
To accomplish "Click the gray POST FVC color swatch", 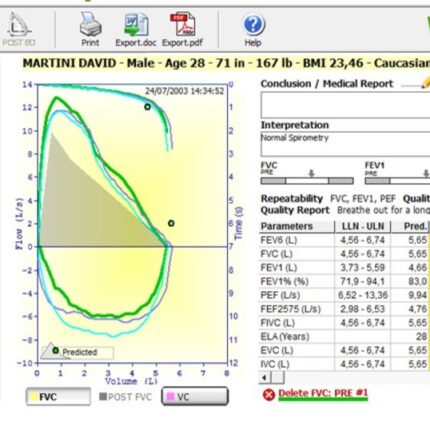I will 103,396.
